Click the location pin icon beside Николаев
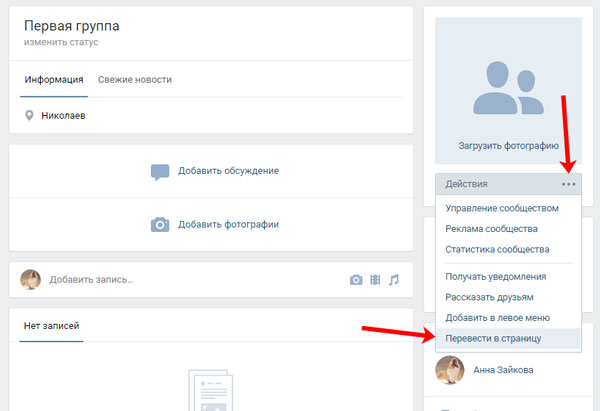 [29, 116]
